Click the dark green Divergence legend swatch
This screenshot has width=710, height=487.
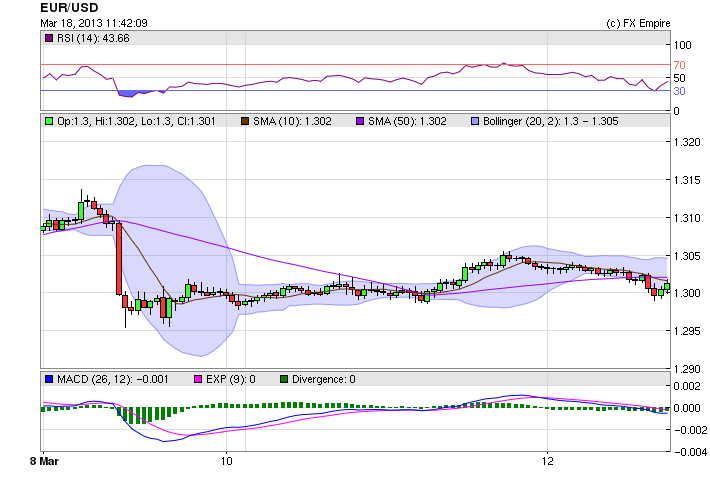tap(284, 379)
